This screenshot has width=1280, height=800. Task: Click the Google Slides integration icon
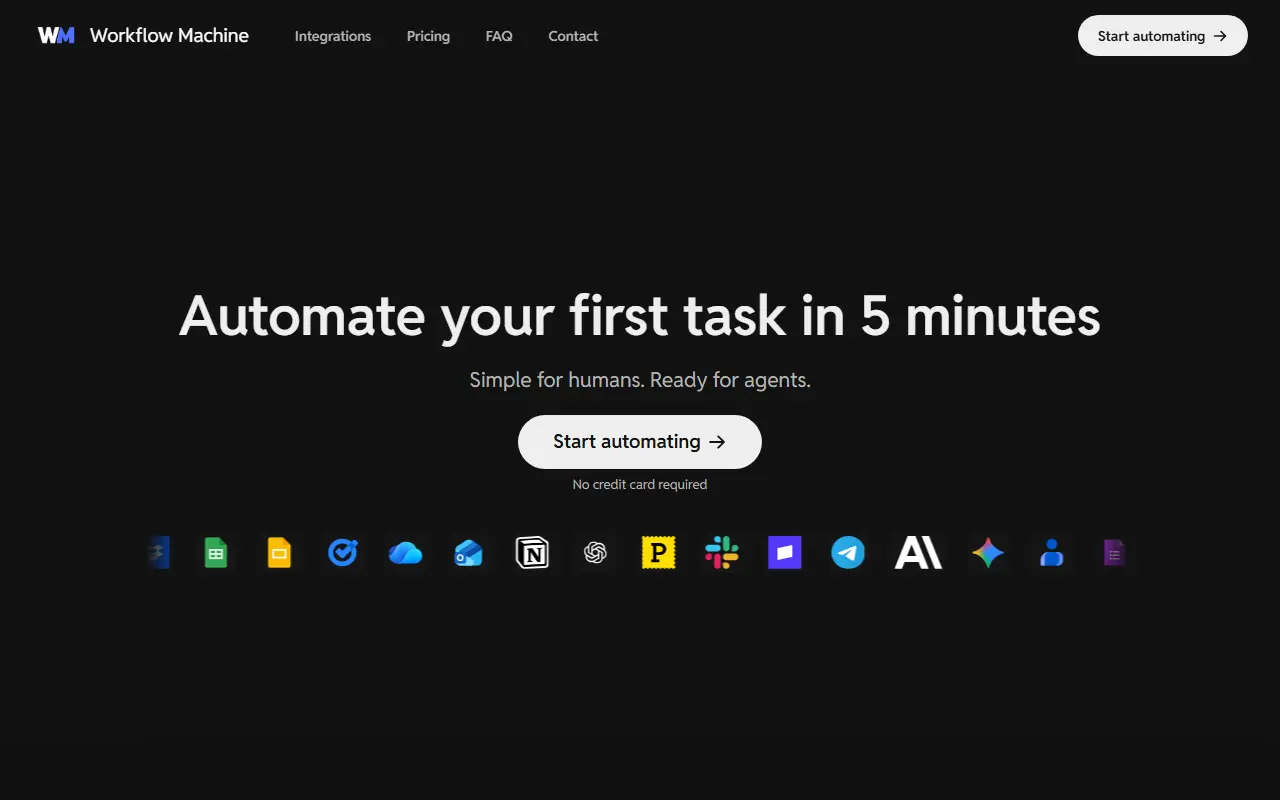(279, 553)
